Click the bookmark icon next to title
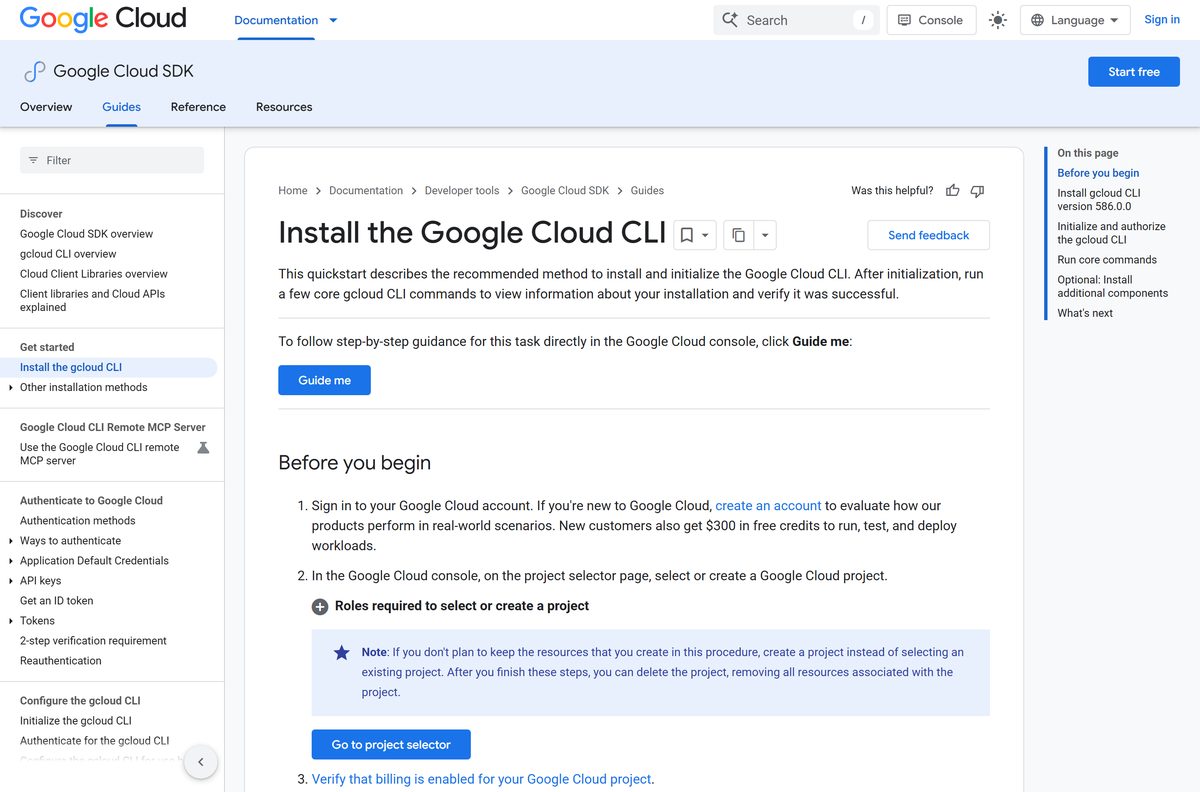The width and height of the screenshot is (1200, 792). coord(687,235)
